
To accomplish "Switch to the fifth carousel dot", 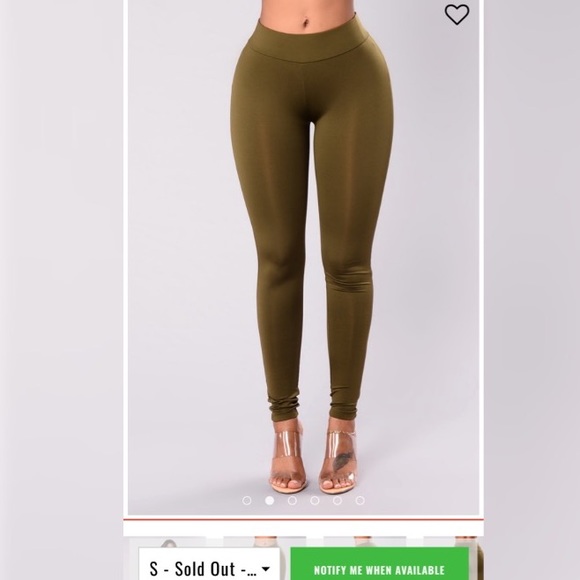I will tap(337, 500).
